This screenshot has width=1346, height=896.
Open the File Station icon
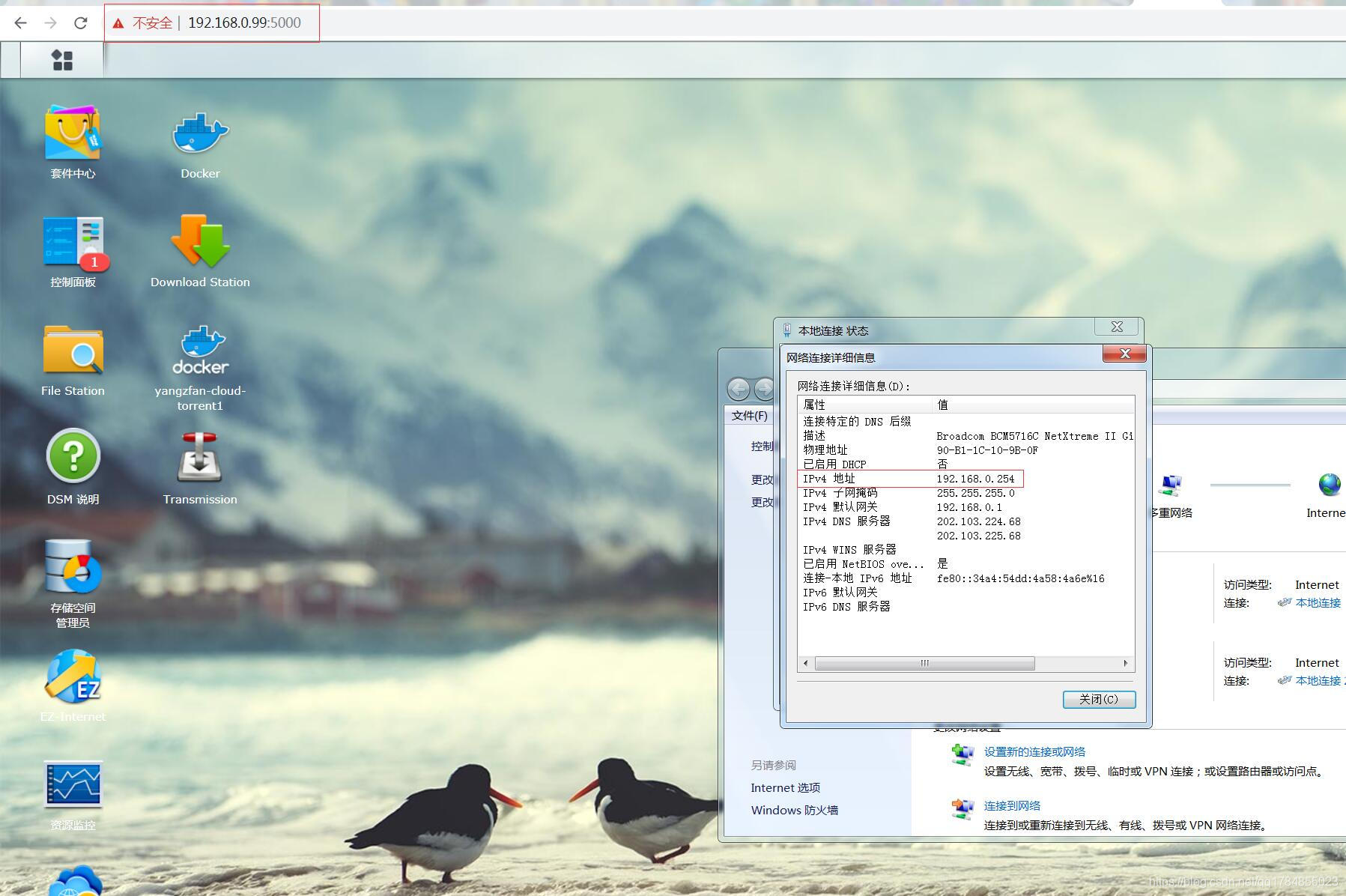point(73,350)
